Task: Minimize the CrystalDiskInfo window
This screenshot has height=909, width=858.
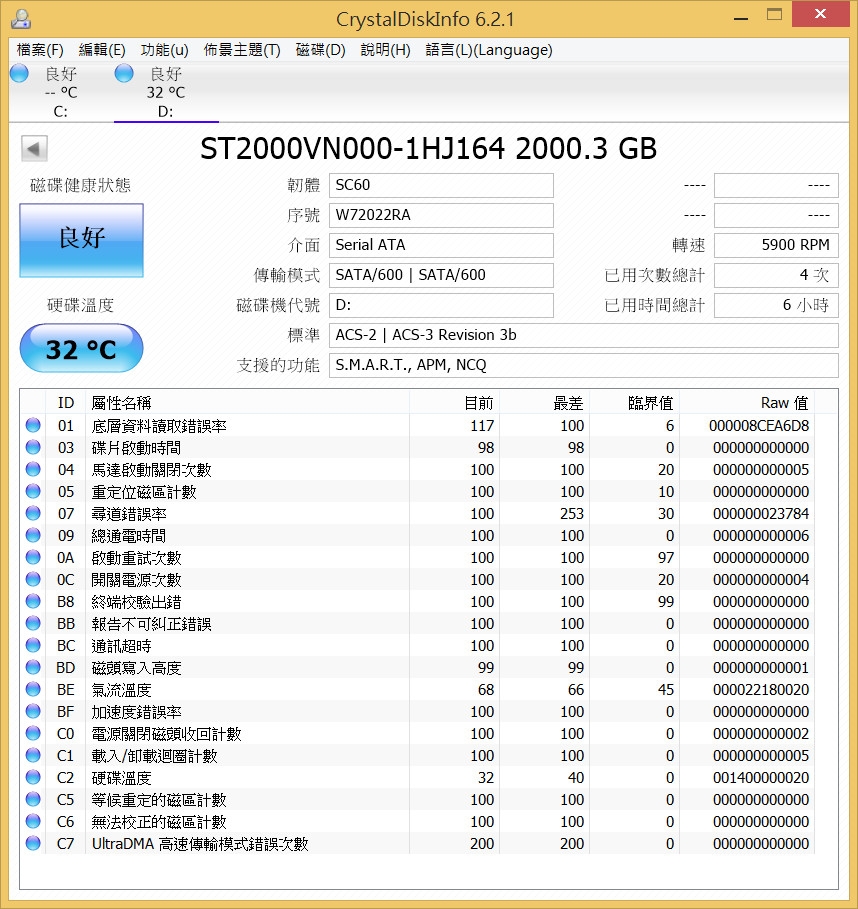Action: [x=740, y=19]
